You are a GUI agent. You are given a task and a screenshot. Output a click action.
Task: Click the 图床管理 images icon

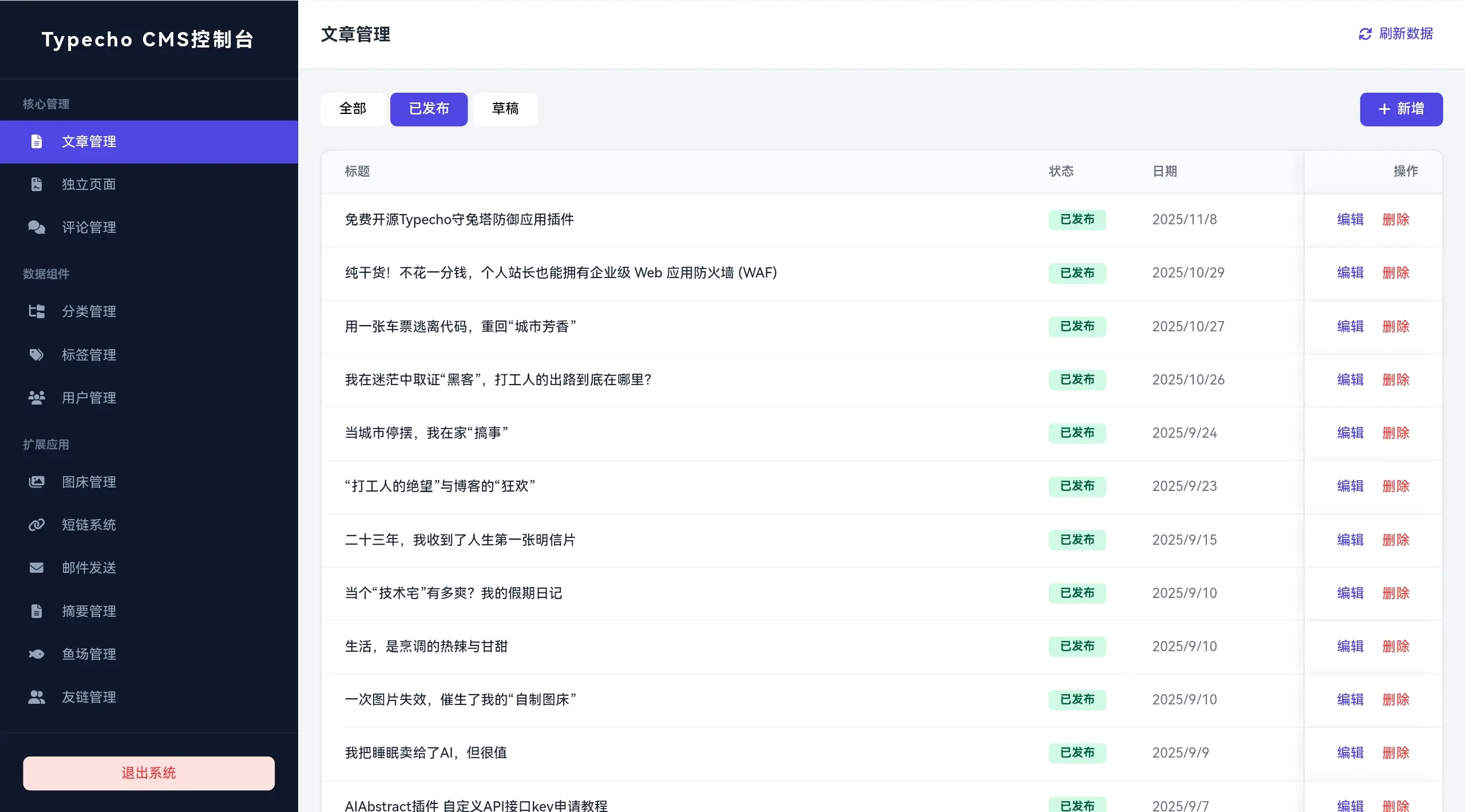[37, 482]
